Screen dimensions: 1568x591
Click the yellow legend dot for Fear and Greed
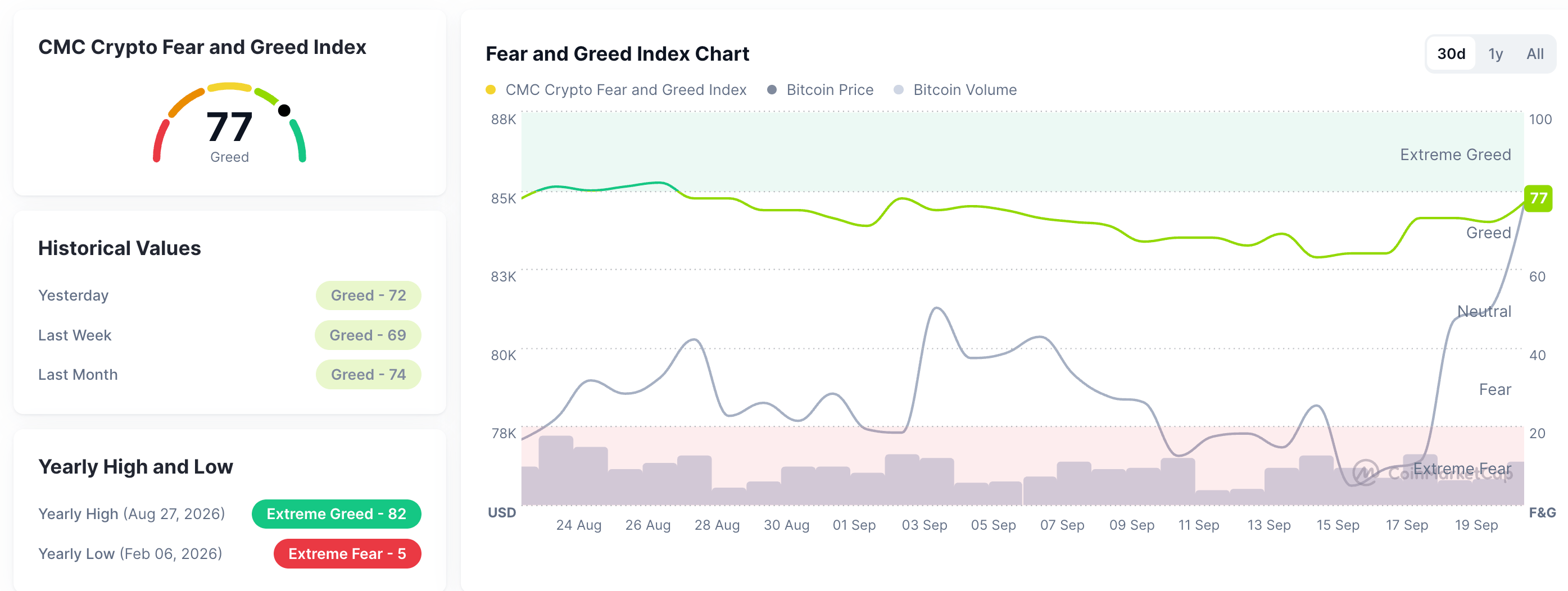click(491, 89)
